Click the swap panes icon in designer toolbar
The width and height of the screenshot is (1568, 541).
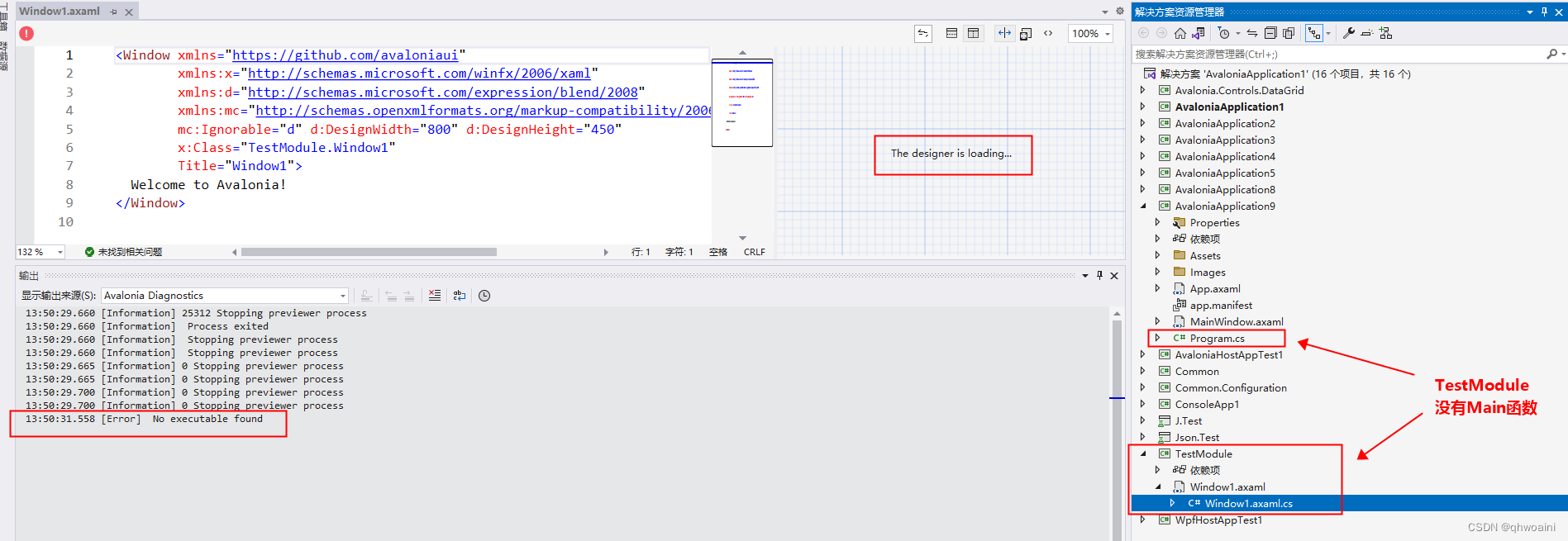pyautogui.click(x=923, y=33)
